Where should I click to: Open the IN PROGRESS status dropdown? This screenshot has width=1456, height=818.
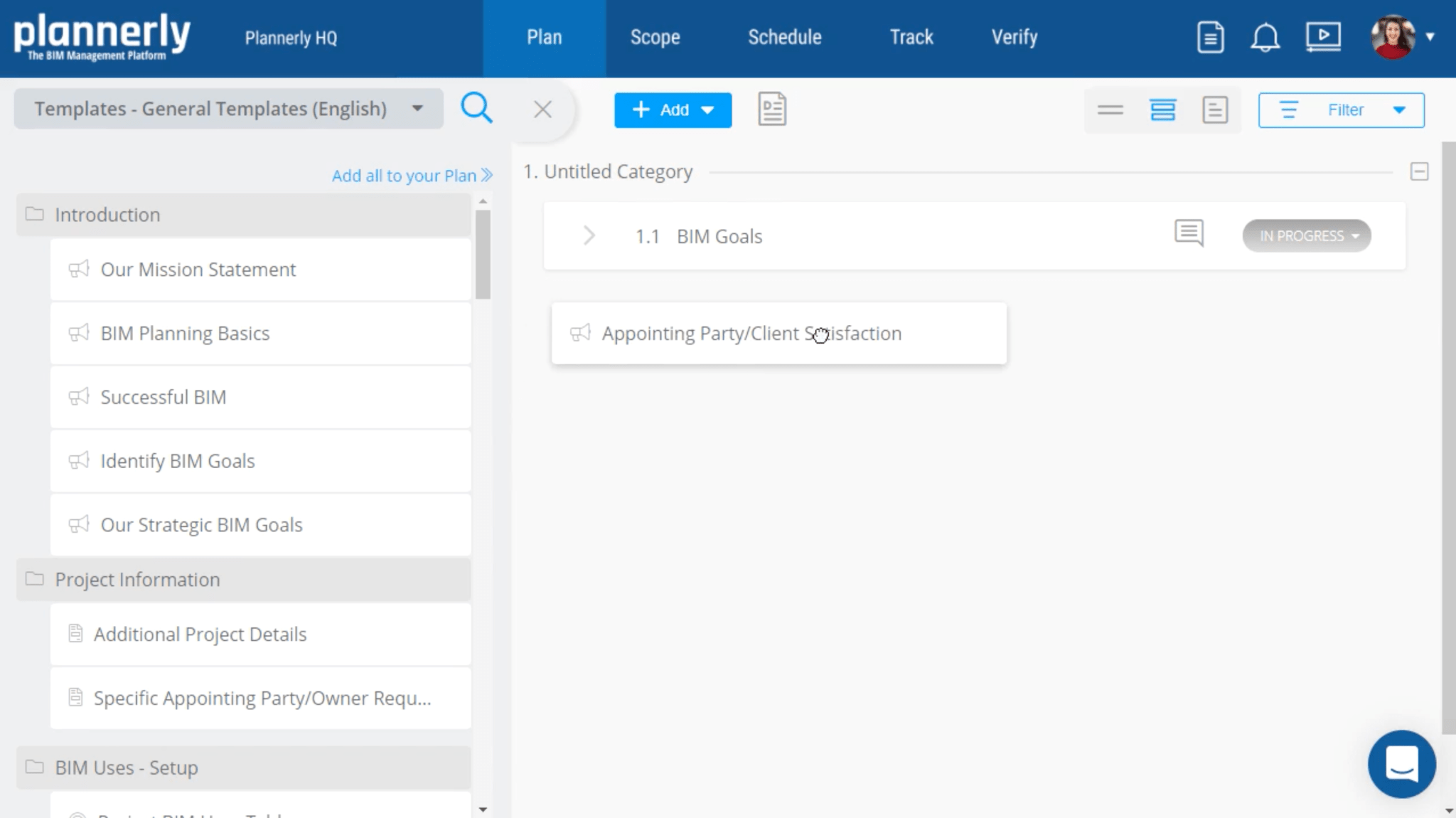click(1307, 235)
